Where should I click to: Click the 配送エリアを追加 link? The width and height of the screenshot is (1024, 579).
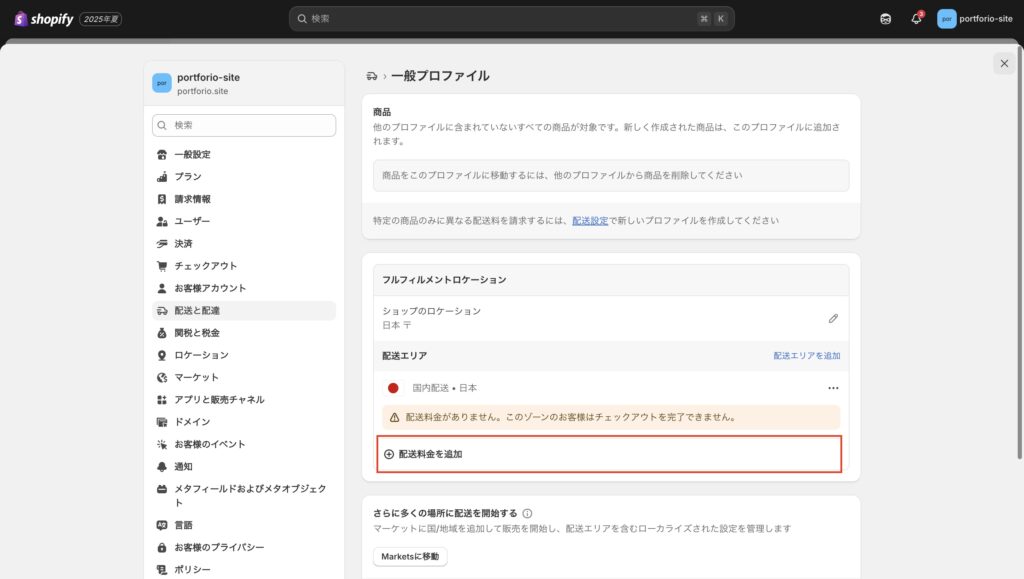[806, 356]
